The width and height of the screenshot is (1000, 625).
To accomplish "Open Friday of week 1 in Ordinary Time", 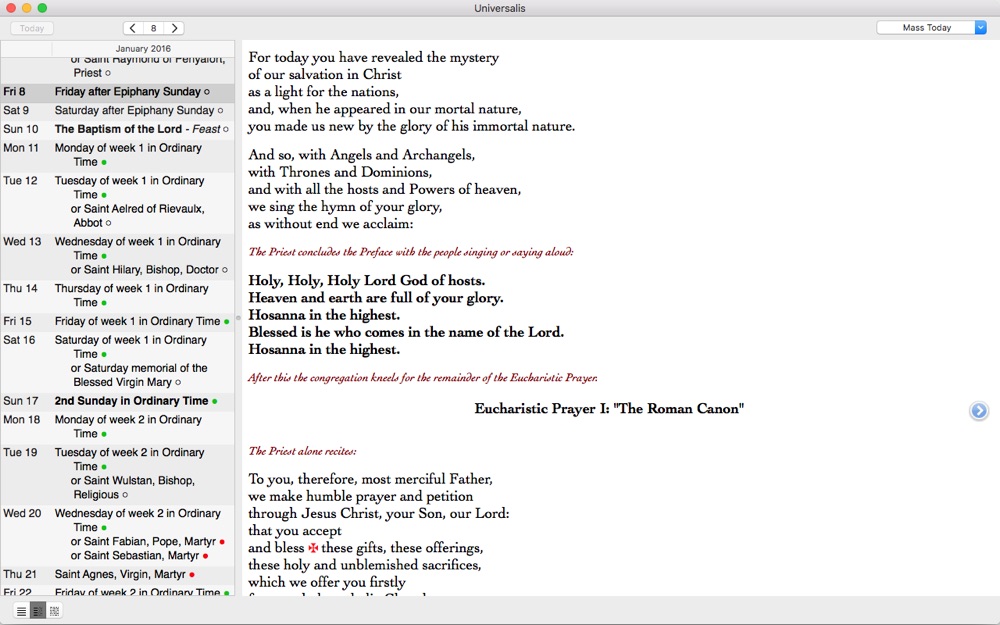I will tap(137, 321).
